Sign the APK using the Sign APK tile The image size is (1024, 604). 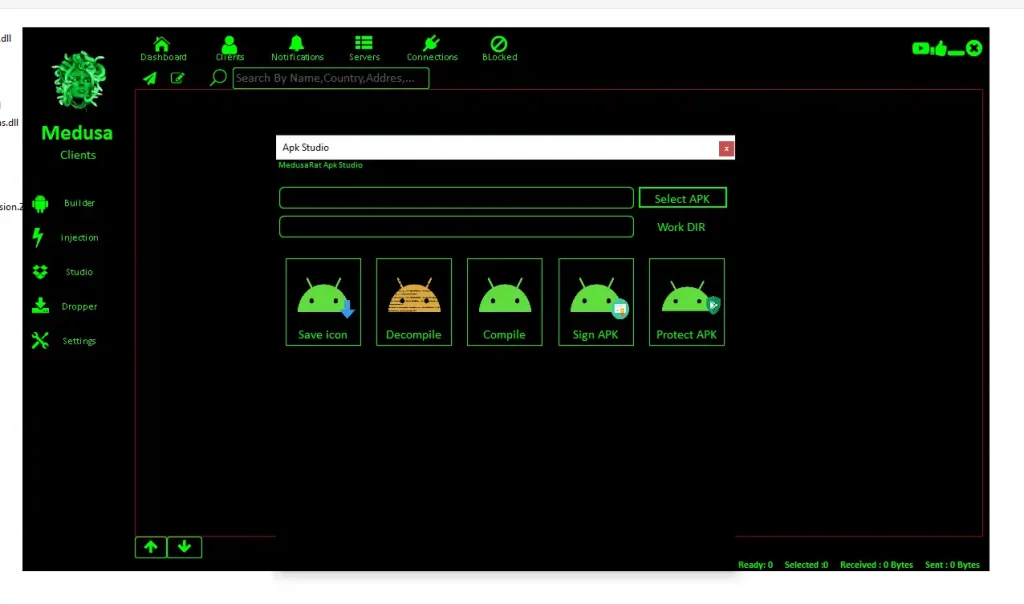[x=595, y=301]
